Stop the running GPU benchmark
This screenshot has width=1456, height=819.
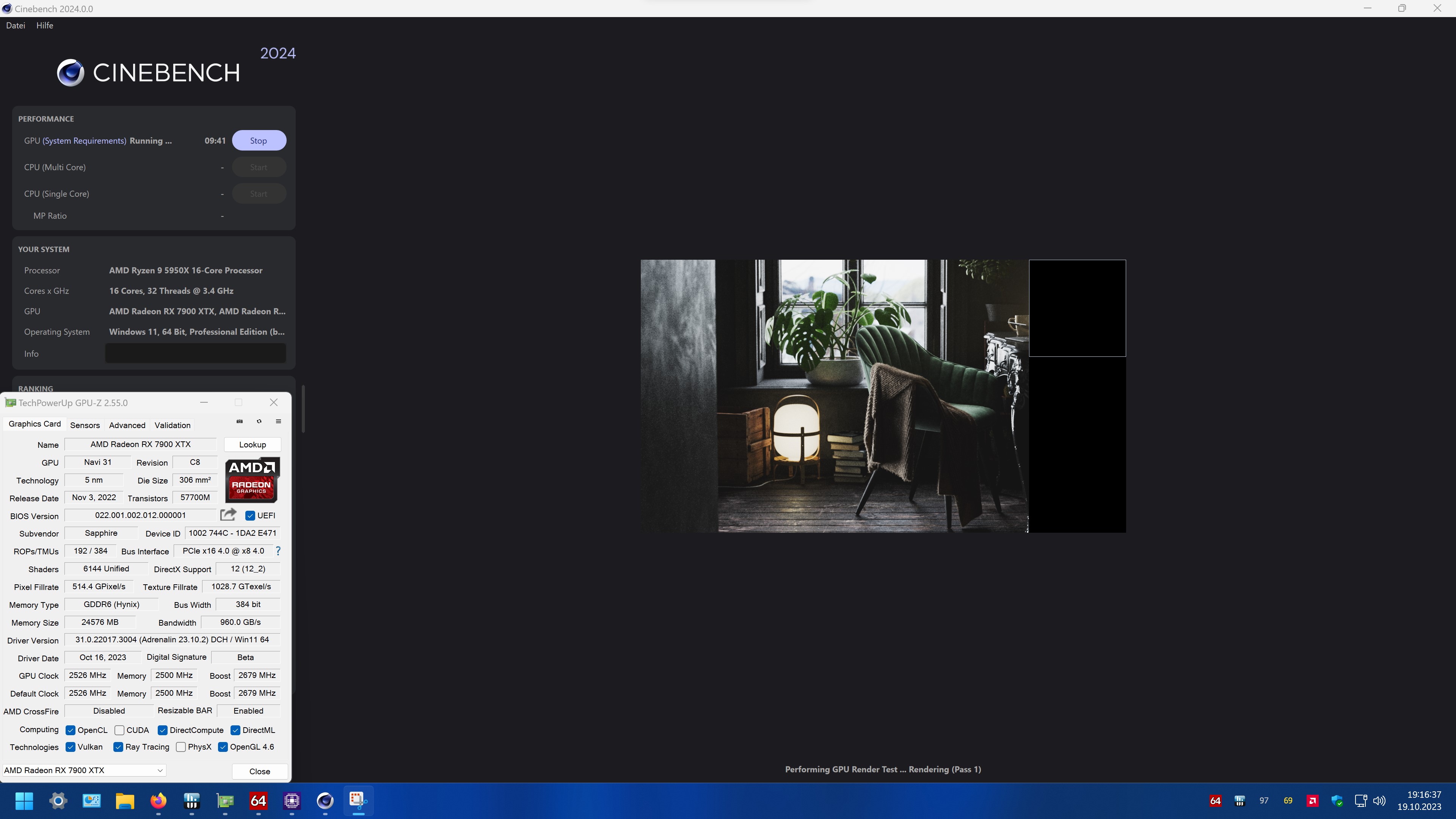[259, 141]
